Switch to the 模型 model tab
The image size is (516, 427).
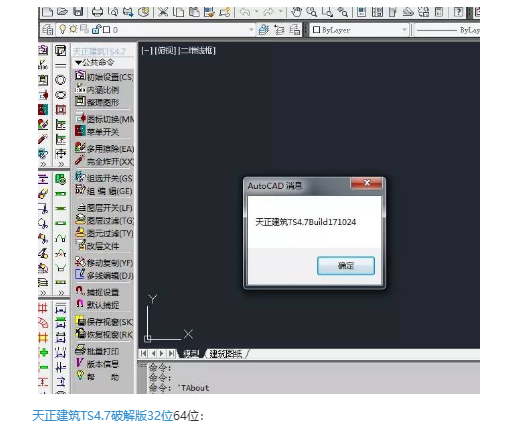pos(191,354)
